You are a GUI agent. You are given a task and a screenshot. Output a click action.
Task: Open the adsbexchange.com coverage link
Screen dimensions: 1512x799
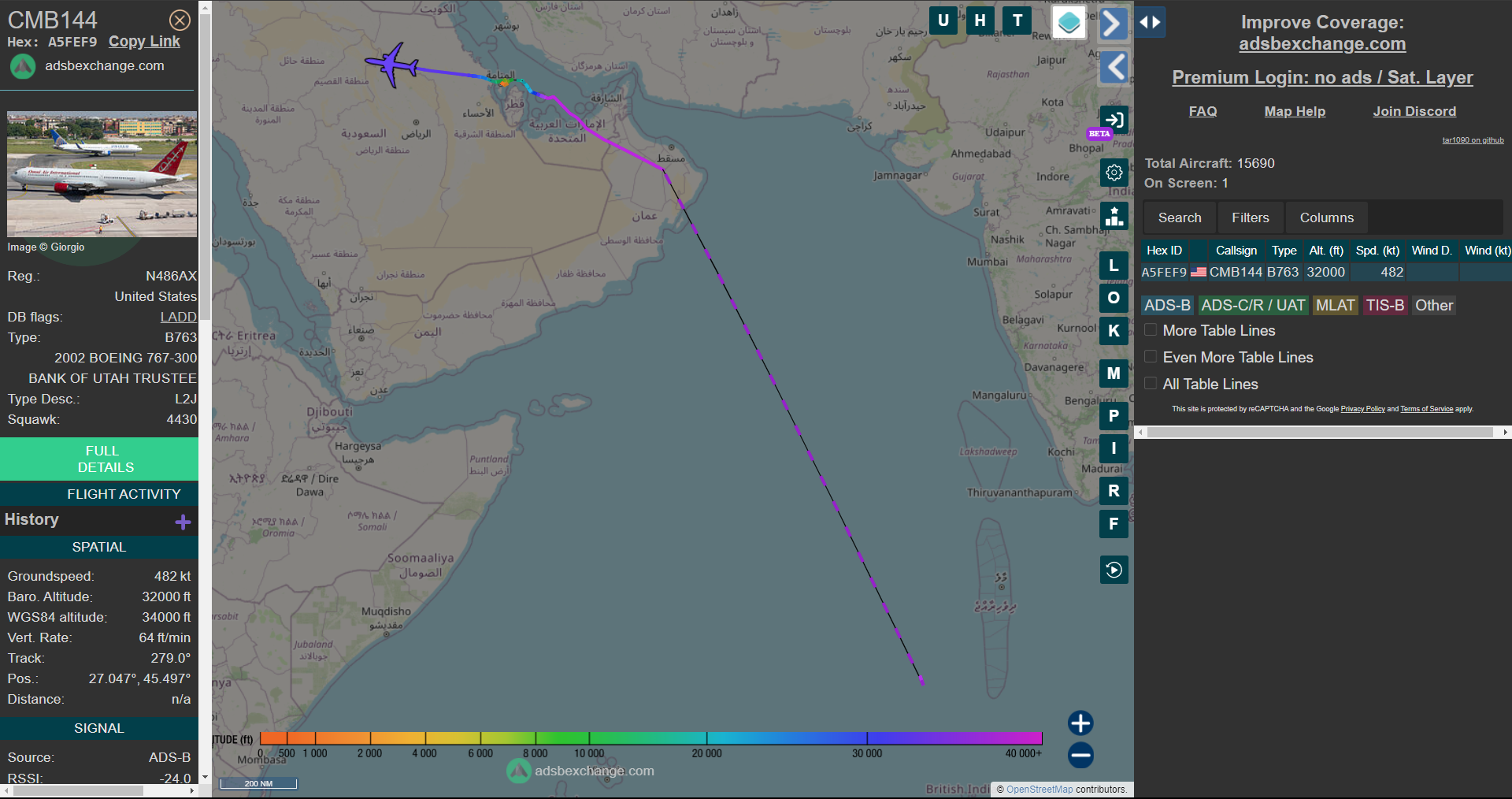tap(1322, 44)
